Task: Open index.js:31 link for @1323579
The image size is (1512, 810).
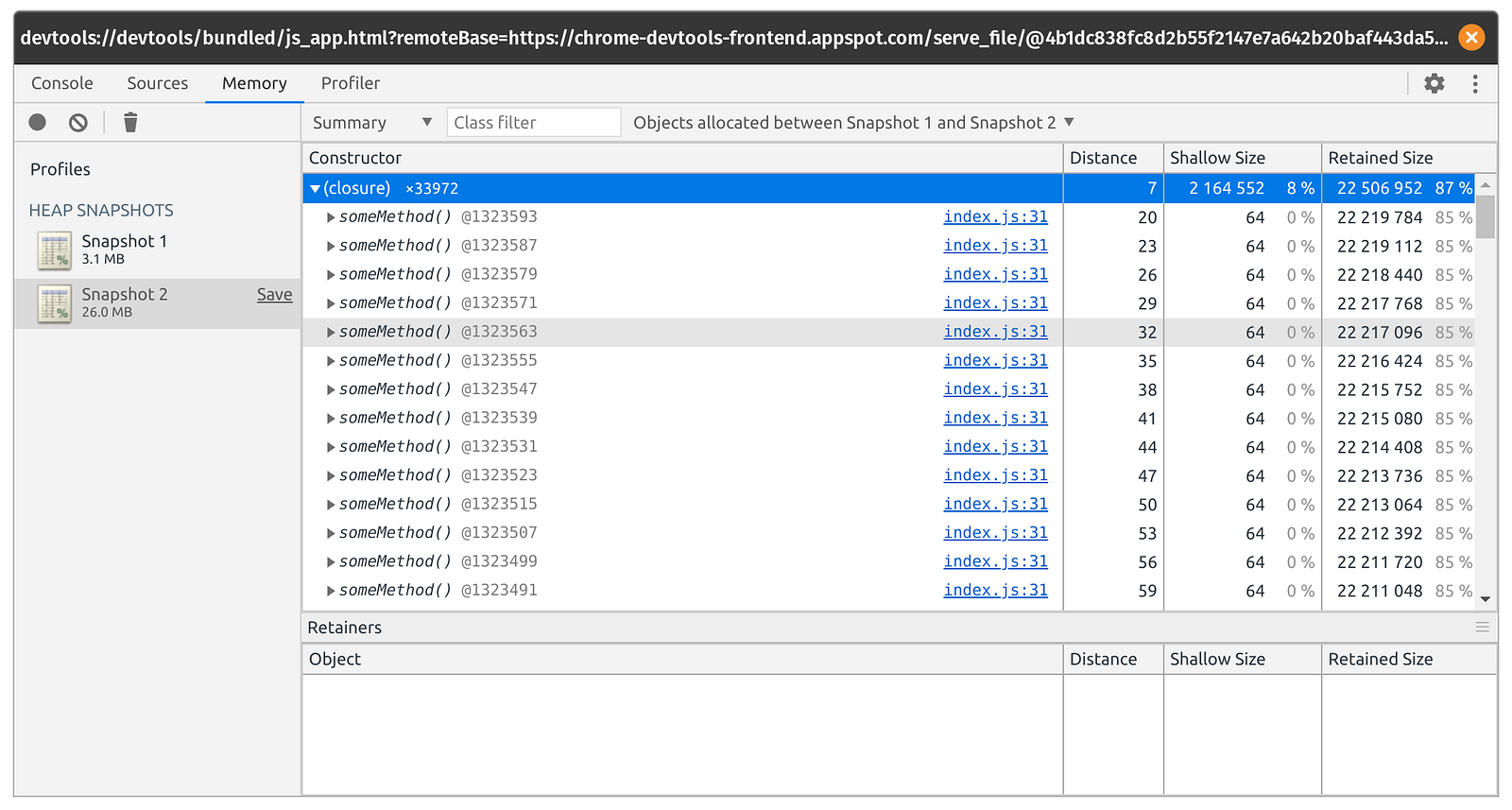Action: click(x=995, y=274)
